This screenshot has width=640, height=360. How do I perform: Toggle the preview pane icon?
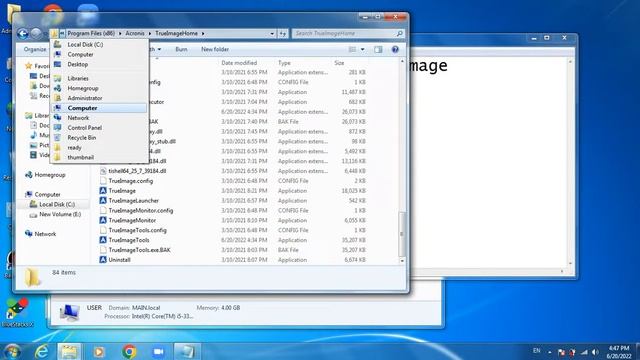point(378,49)
